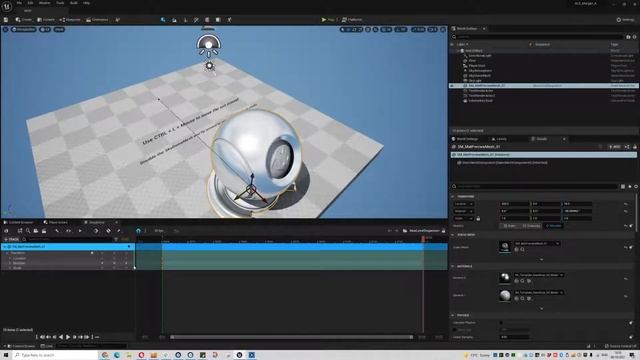Open the Details property matrix grid icon
This screenshot has height=360, width=640.
(x=623, y=187)
